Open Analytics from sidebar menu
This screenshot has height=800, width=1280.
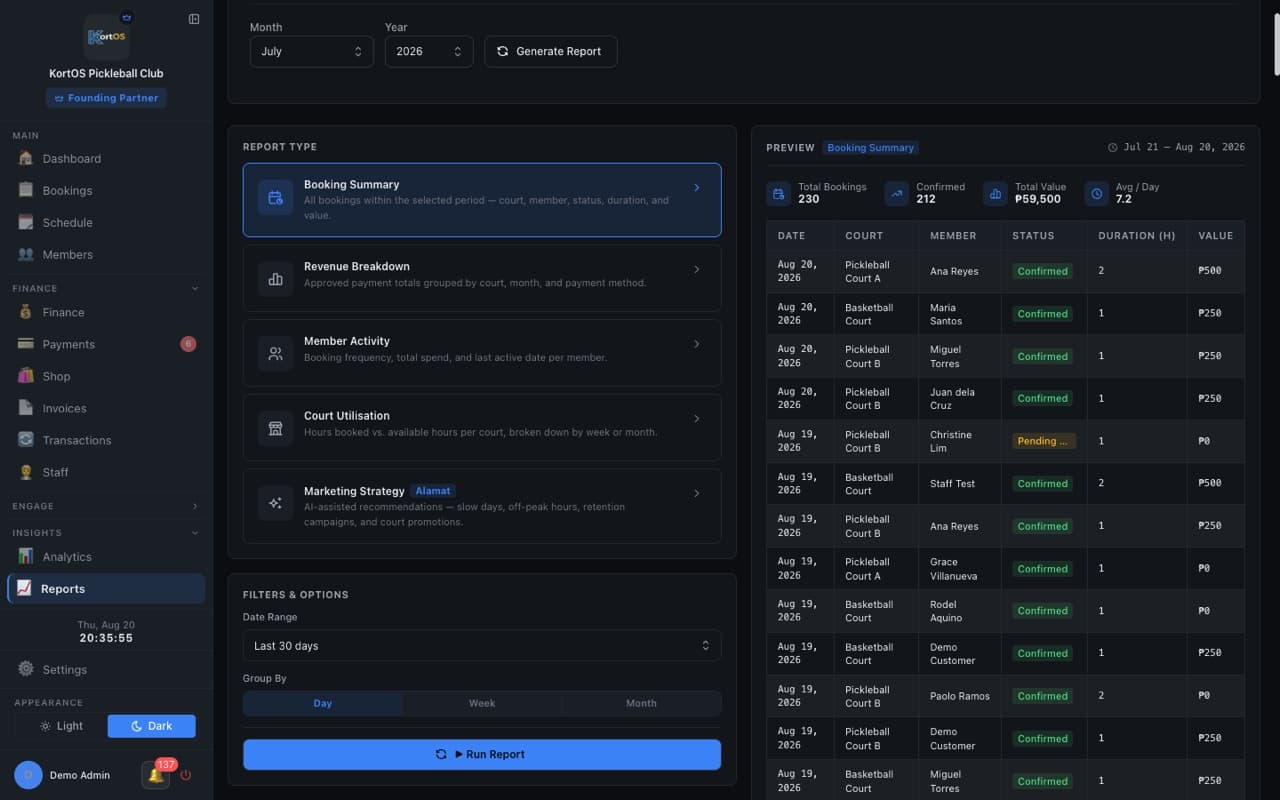106,557
